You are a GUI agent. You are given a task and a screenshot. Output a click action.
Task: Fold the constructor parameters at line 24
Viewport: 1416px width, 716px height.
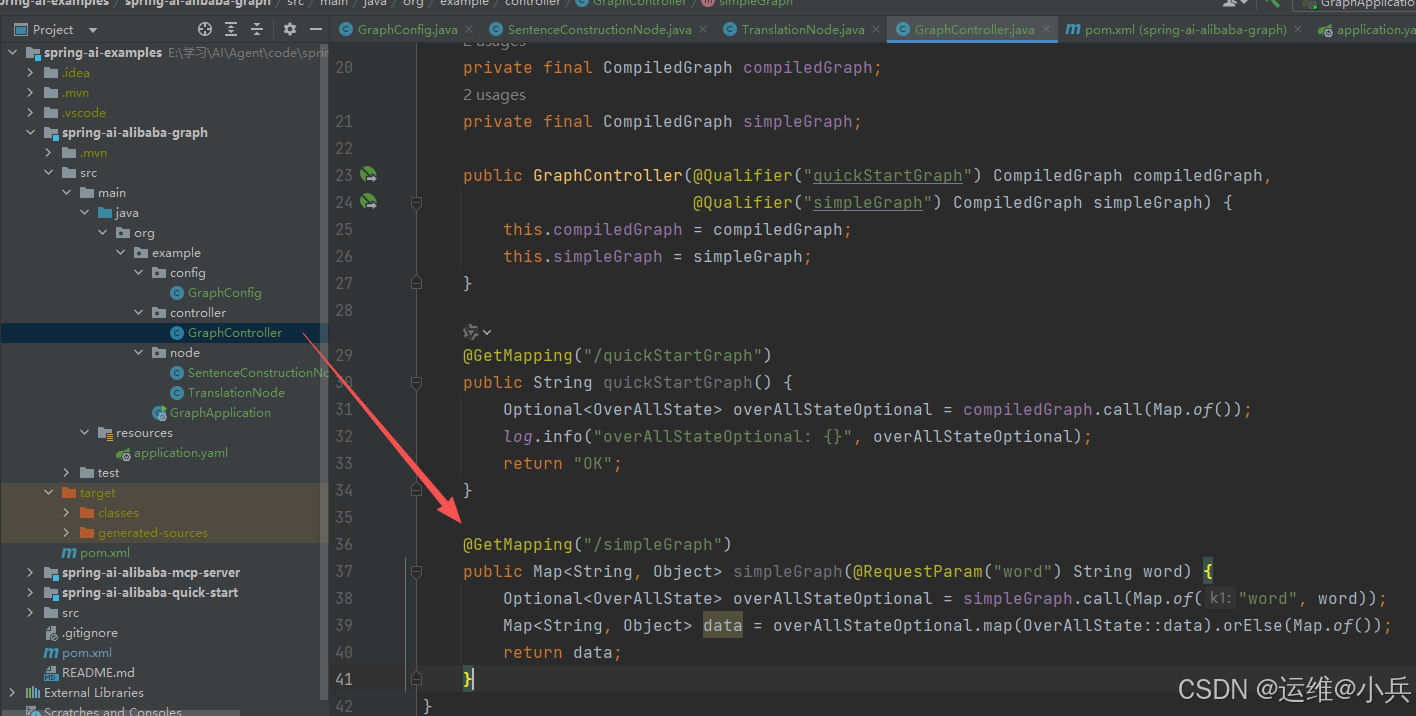417,202
